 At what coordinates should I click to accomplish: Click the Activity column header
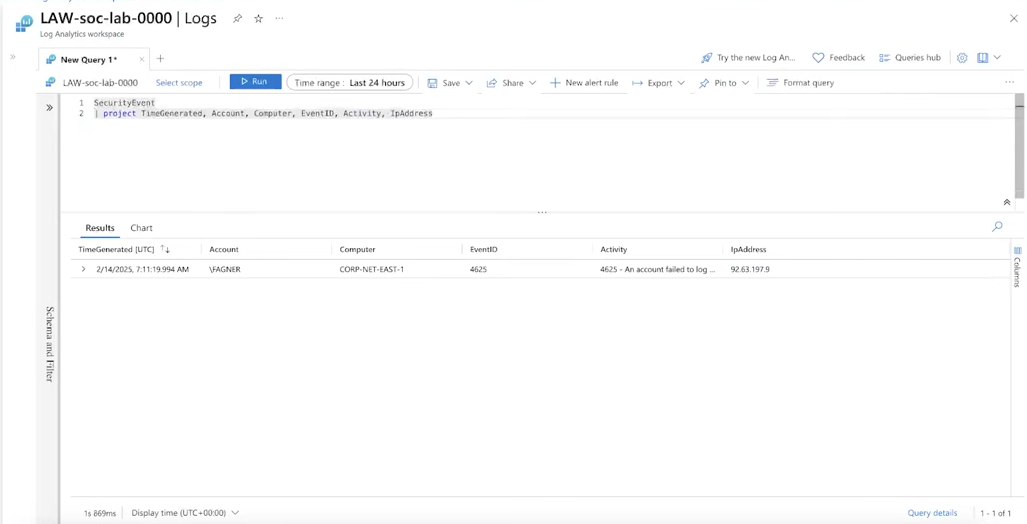pos(614,250)
